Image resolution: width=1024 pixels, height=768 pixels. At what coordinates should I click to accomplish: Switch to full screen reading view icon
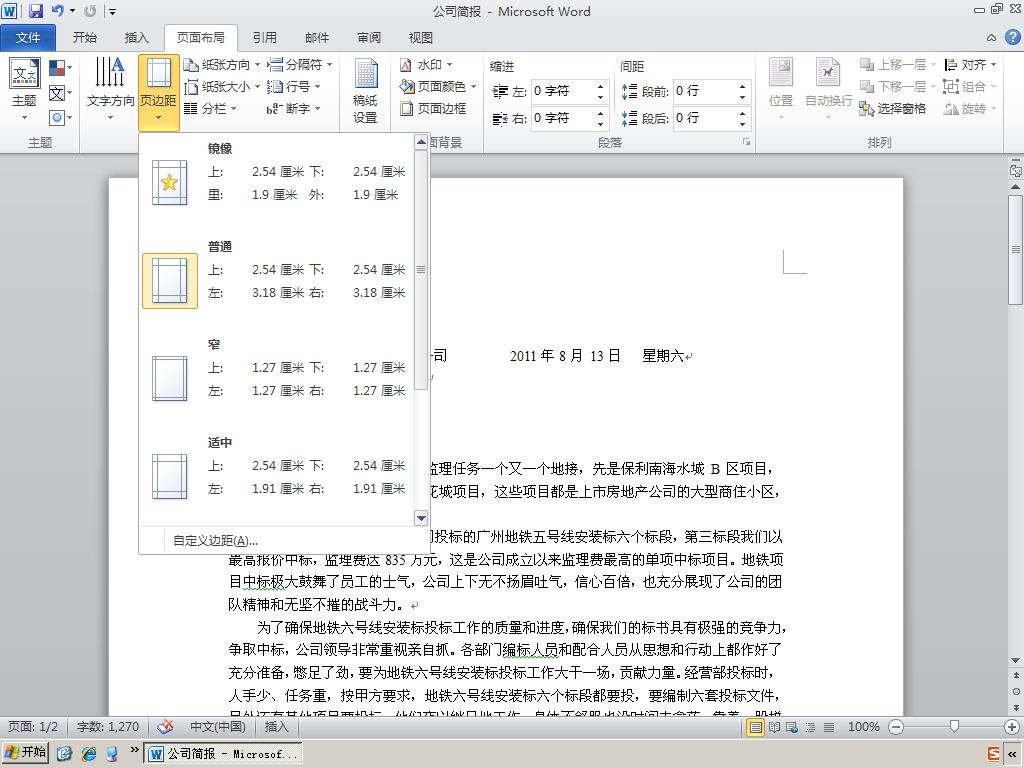[775, 727]
